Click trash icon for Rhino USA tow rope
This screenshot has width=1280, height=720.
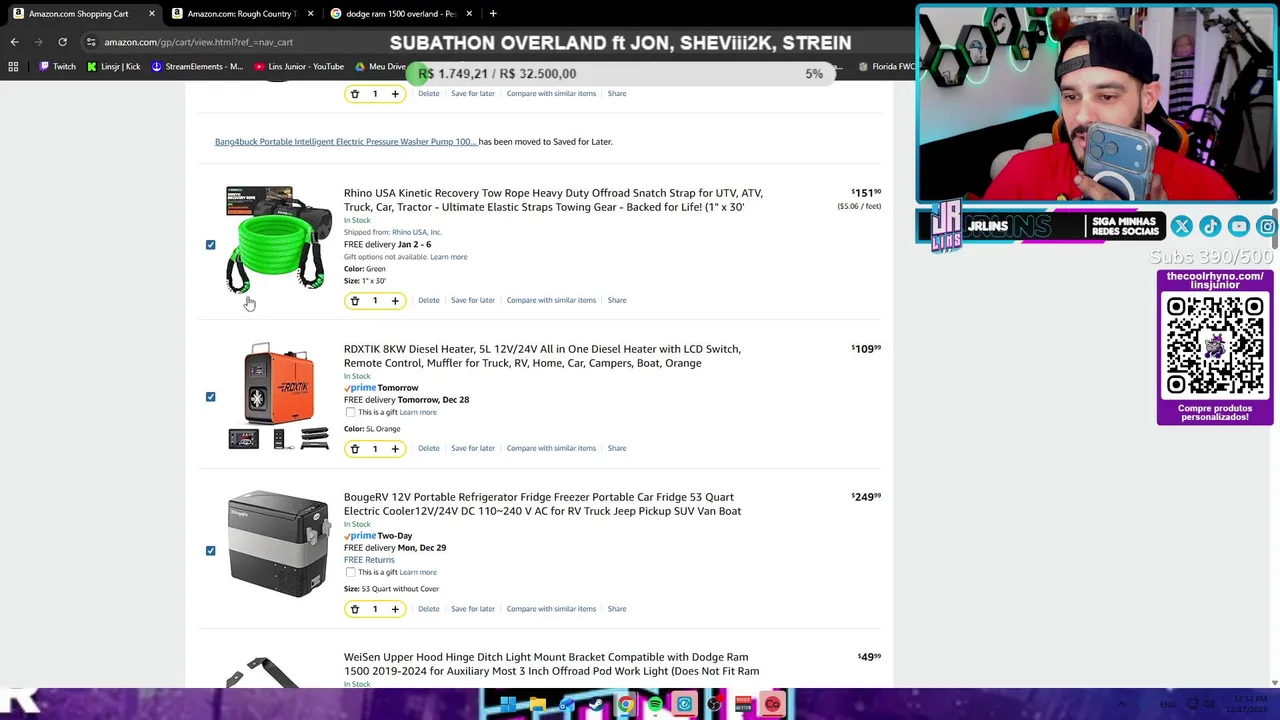(x=354, y=301)
